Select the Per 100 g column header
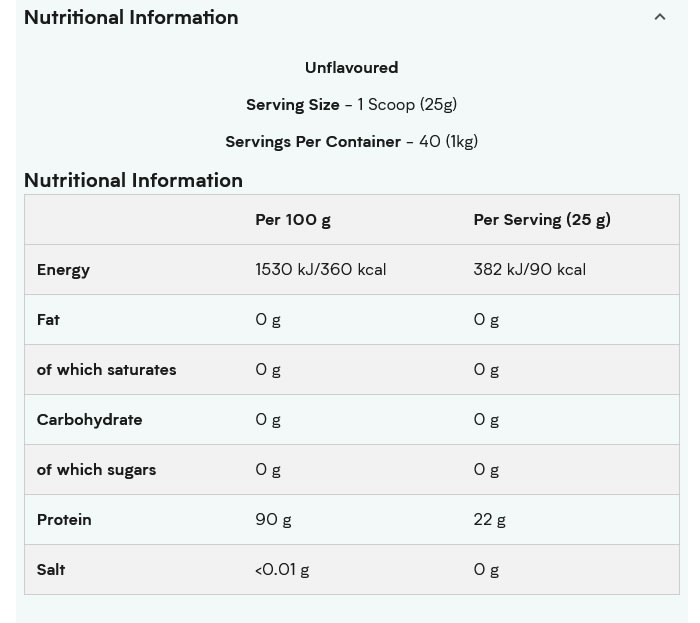 pos(292,219)
